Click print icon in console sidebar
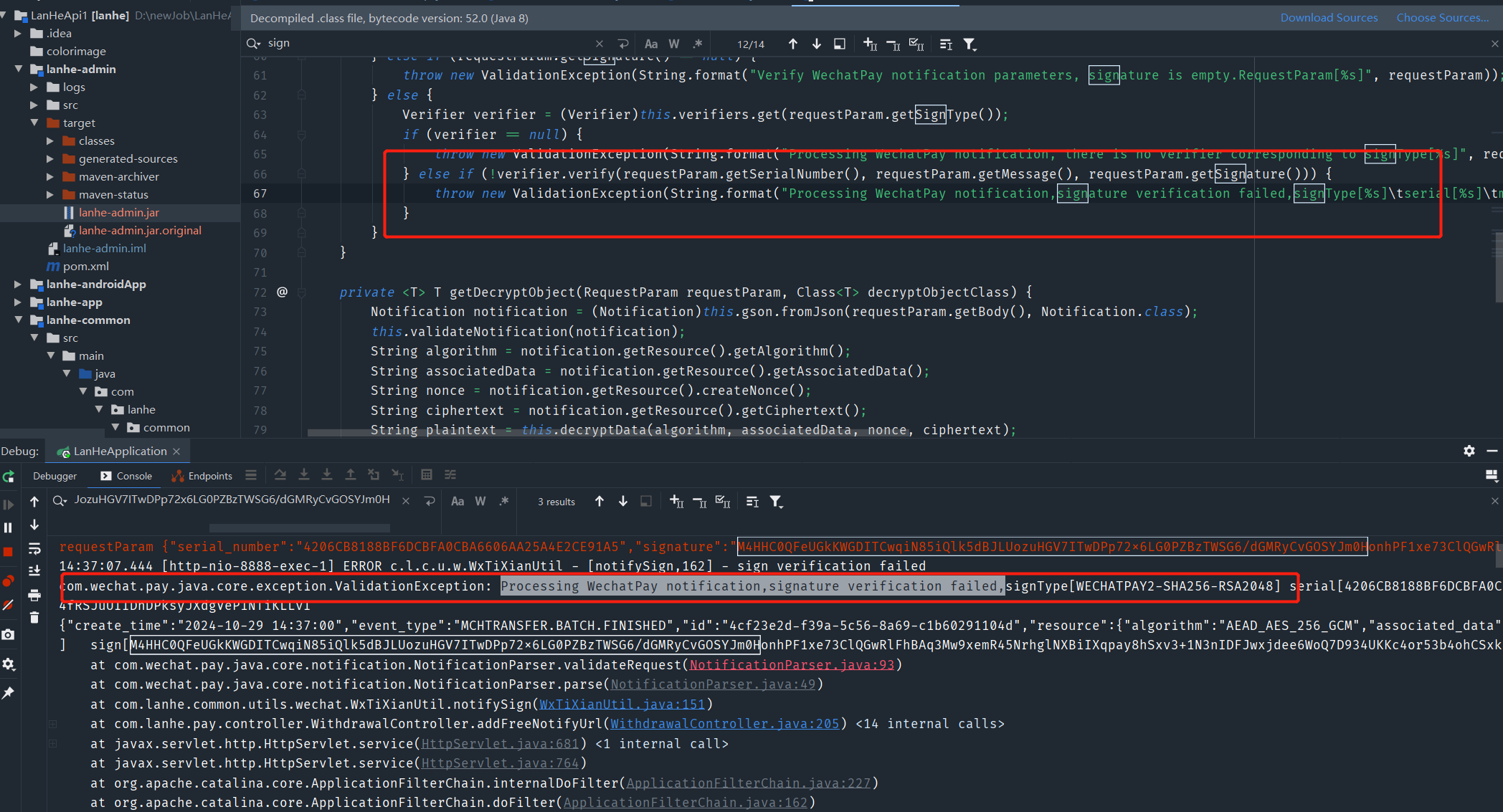The image size is (1503, 812). (34, 595)
